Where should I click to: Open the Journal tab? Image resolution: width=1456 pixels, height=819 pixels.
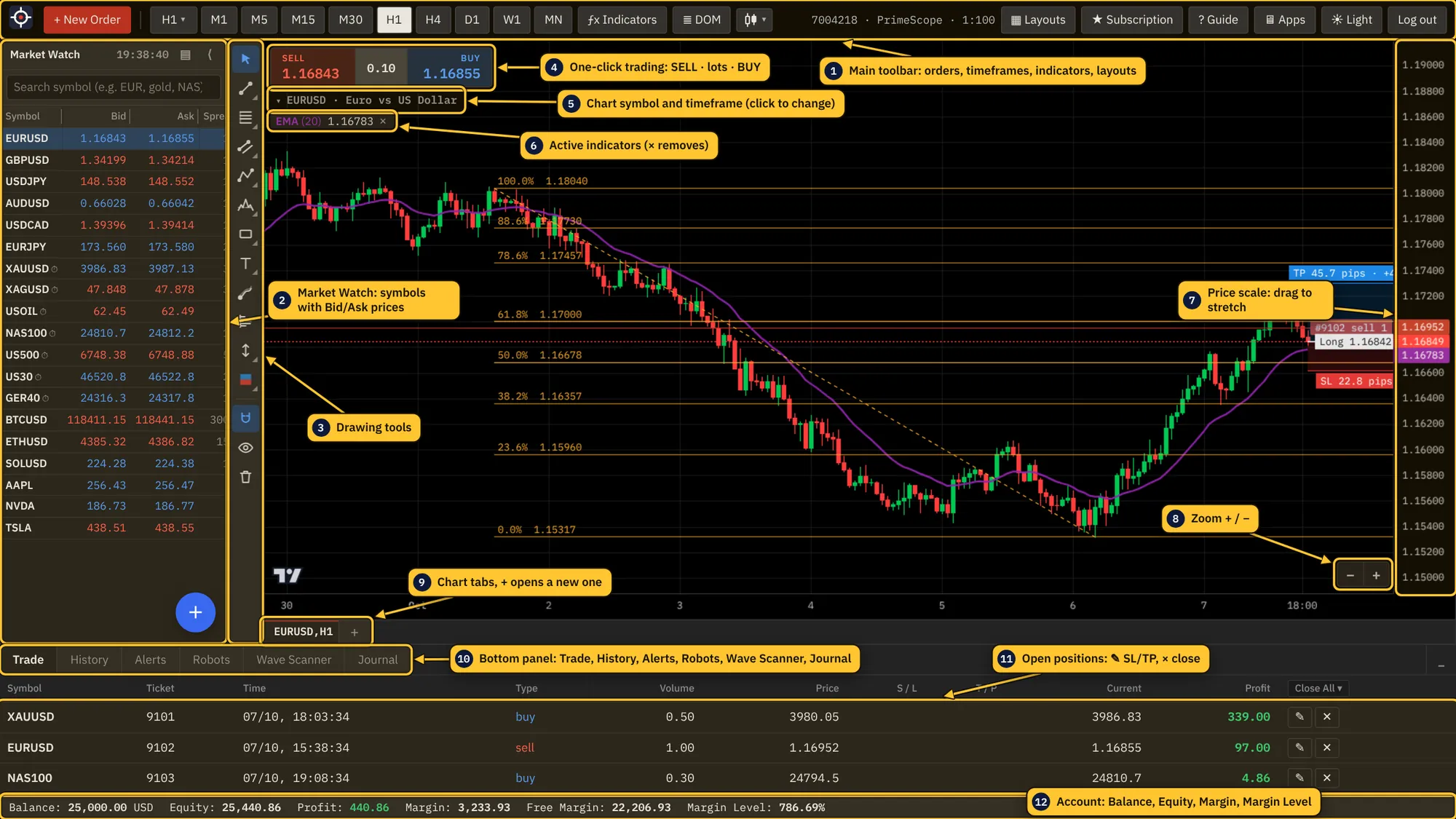377,660
